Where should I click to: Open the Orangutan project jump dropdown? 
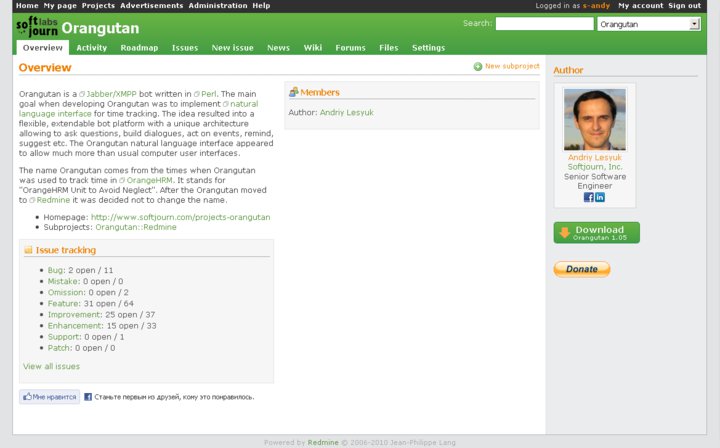[x=649, y=24]
